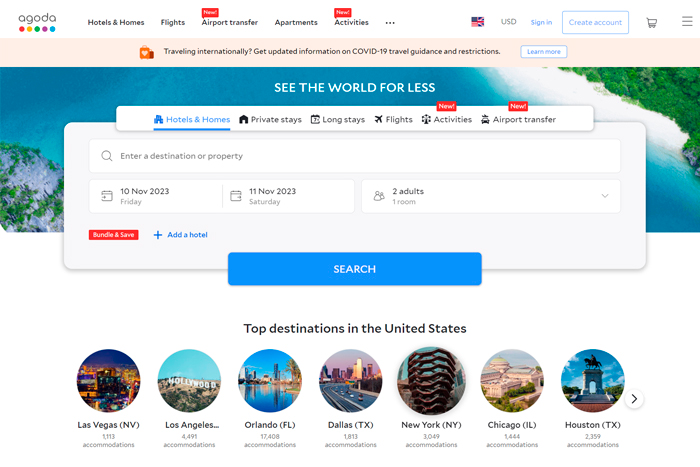Click the "Las Vegas (NV)" label
The height and width of the screenshot is (467, 700).
108,425
